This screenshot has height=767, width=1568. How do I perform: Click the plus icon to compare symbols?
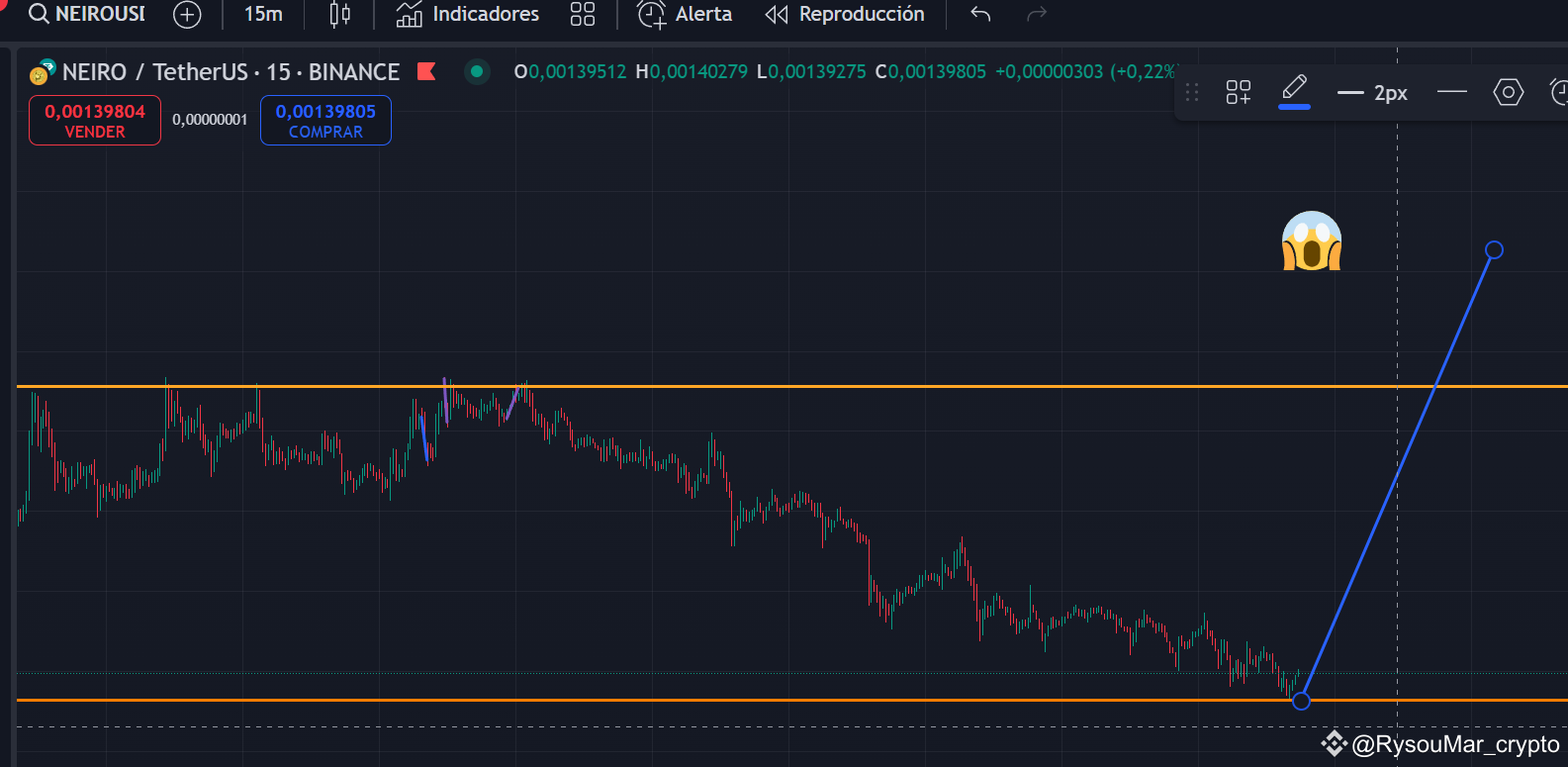[187, 14]
